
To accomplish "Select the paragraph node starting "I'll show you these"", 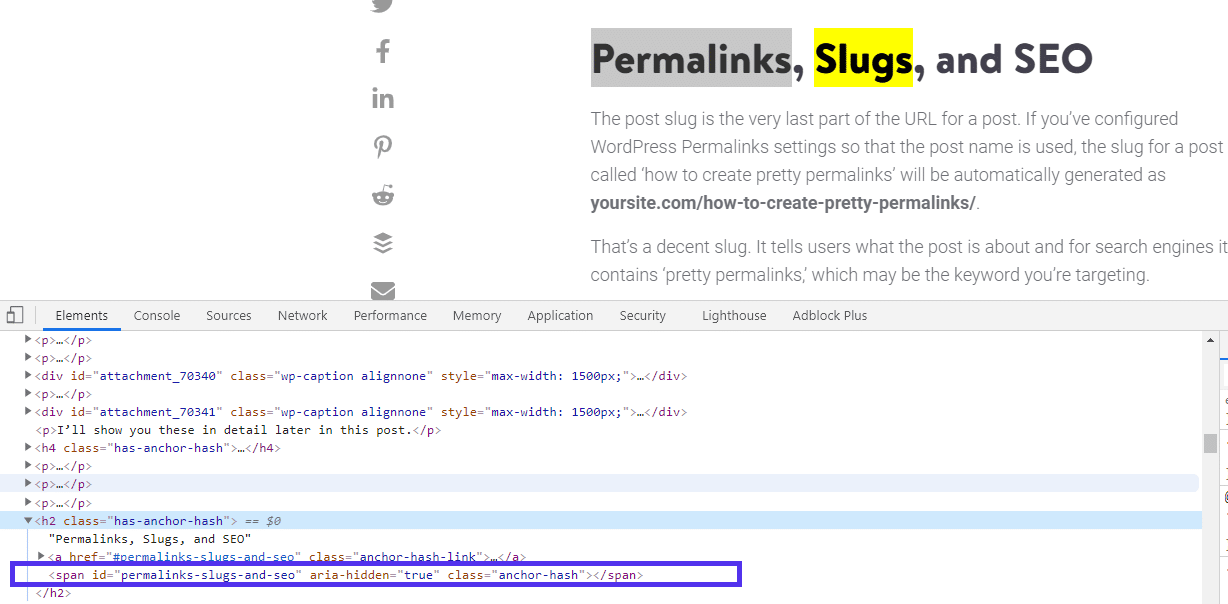I will 238,430.
